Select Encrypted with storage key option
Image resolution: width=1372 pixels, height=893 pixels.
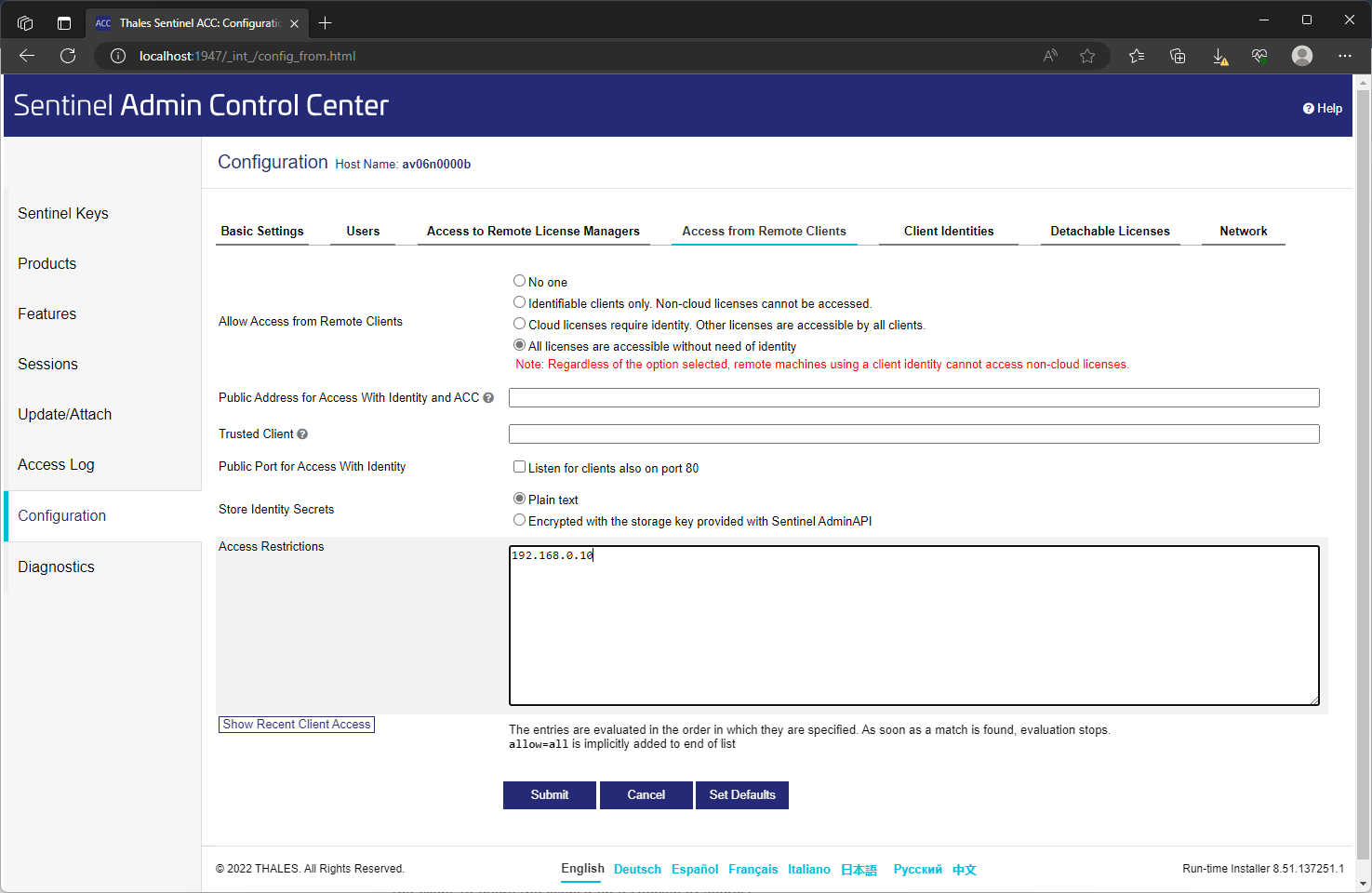pyautogui.click(x=520, y=520)
